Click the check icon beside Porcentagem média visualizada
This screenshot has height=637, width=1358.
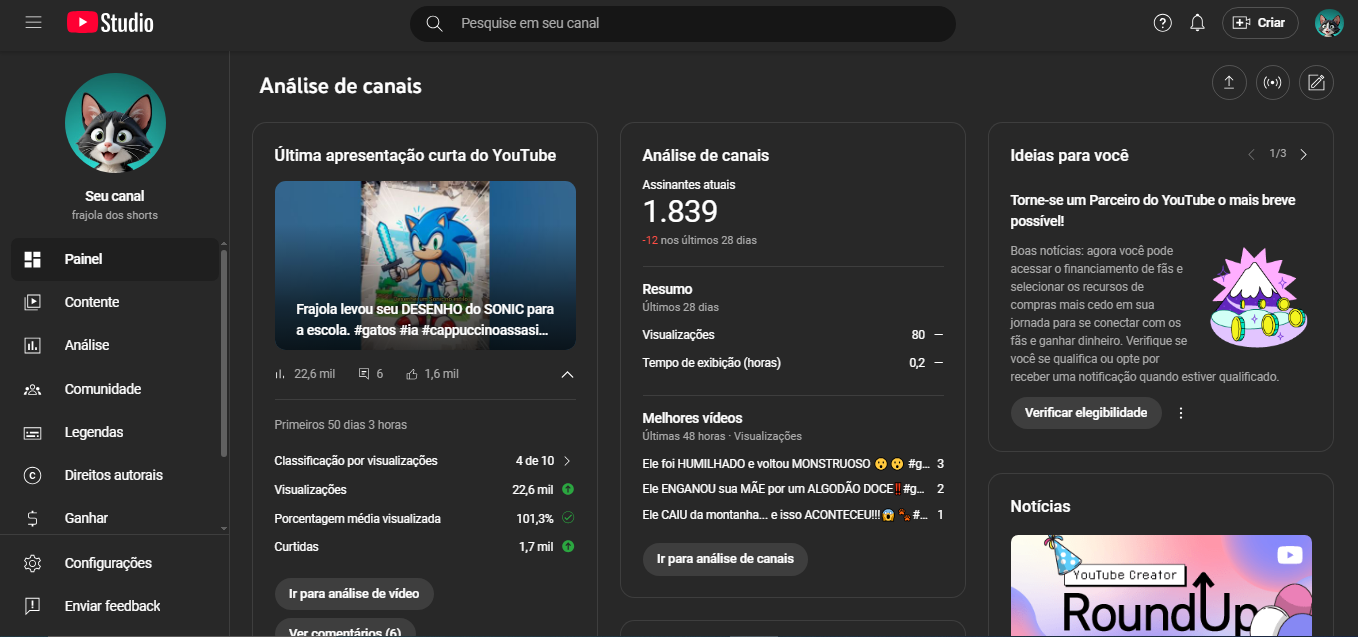click(x=568, y=518)
